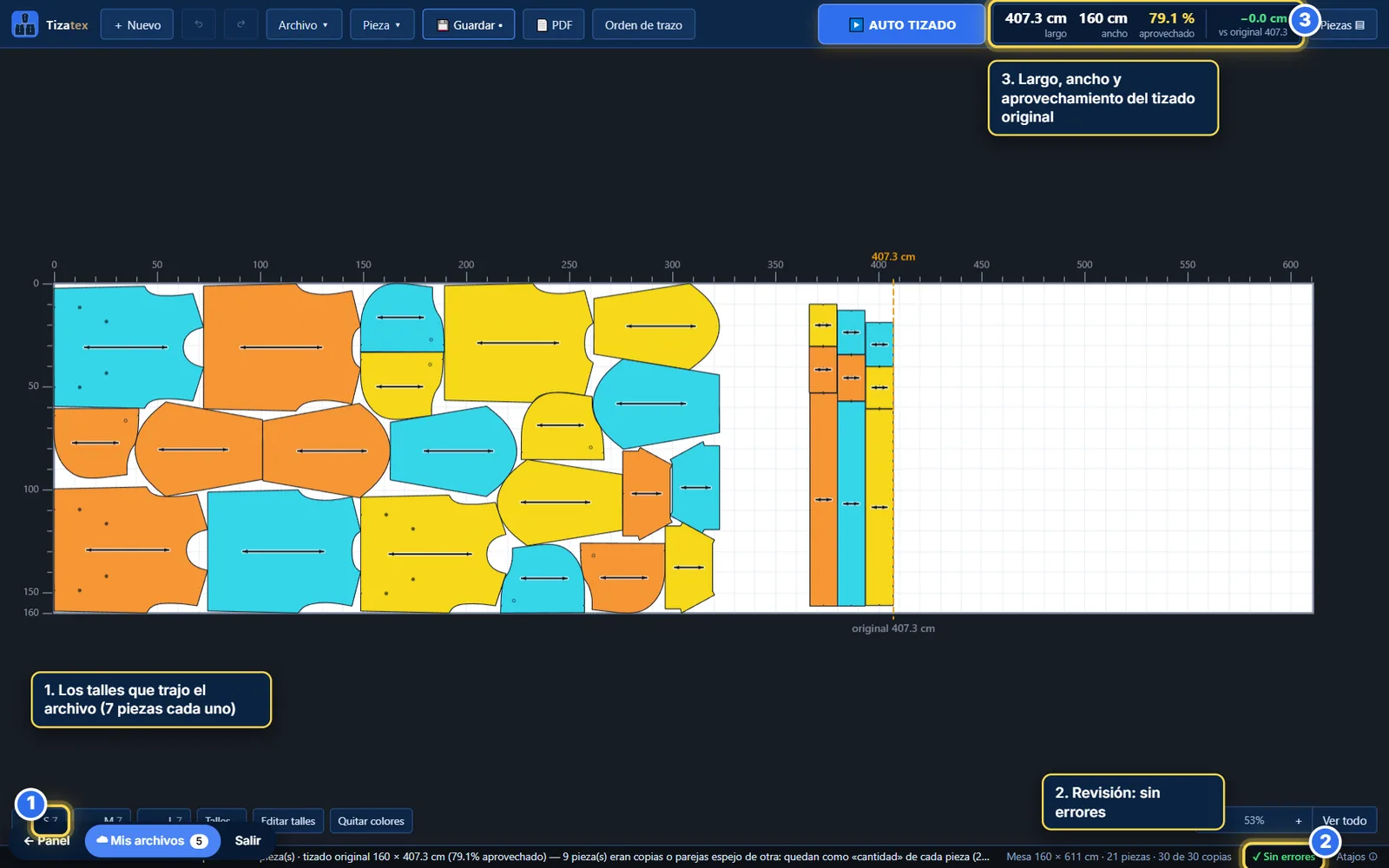The image size is (1389, 868).
Task: Open the Archivo dropdown menu
Action: tap(304, 24)
